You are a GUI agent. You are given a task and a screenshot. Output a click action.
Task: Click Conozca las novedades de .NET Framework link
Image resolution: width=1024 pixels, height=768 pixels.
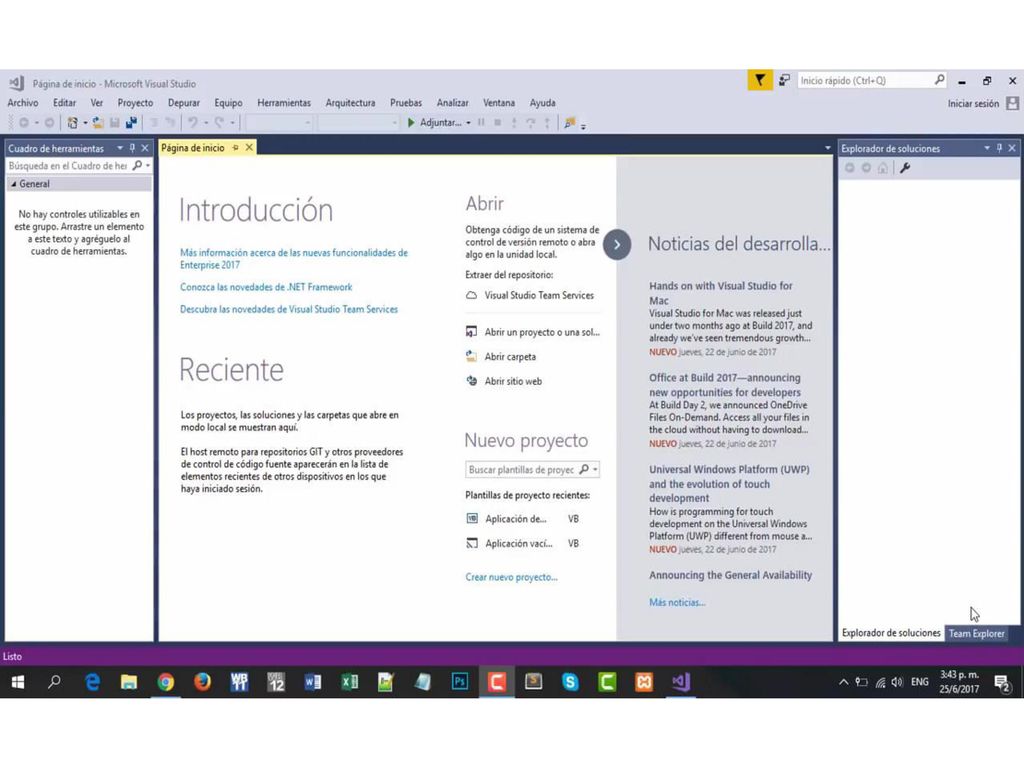click(x=266, y=287)
